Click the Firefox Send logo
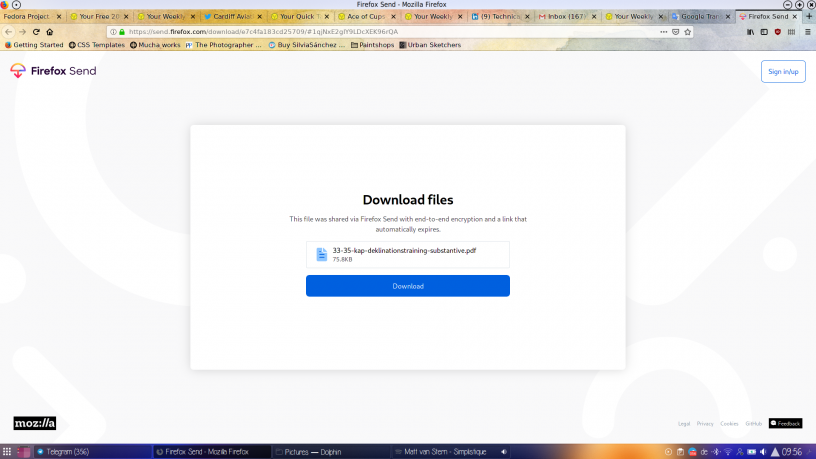Viewport: 816px width, 459px height. (x=53, y=71)
